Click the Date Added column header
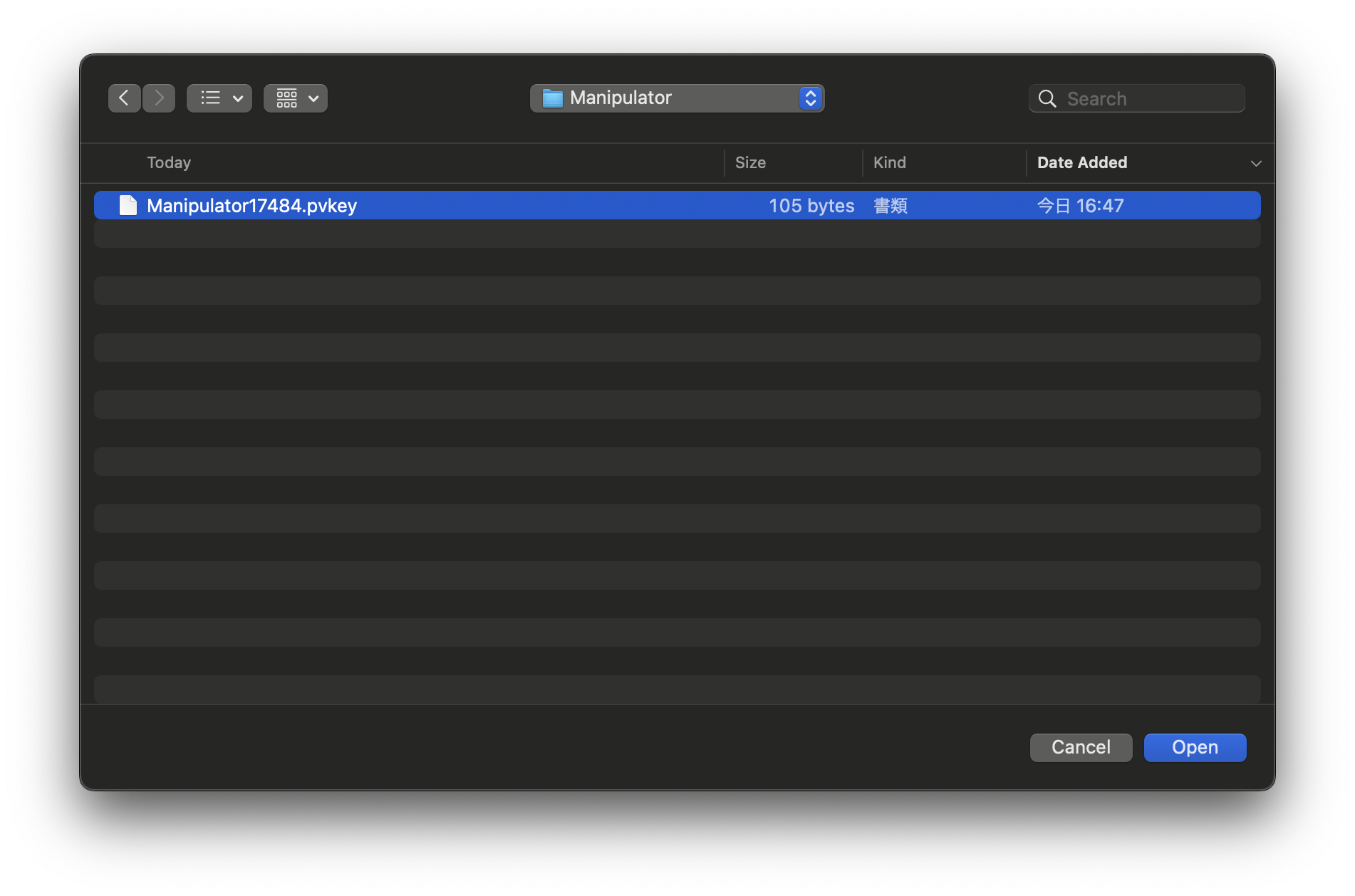Screen dimensions: 1355x896 1081,163
